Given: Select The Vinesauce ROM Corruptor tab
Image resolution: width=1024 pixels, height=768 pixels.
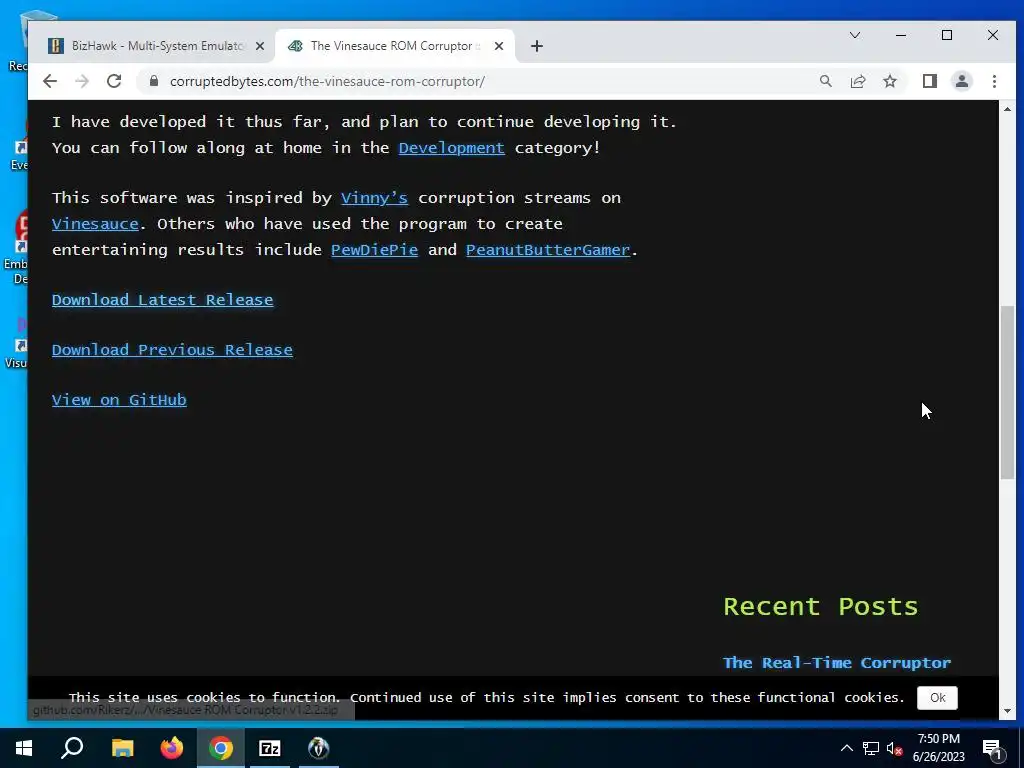Looking at the screenshot, I should coord(395,46).
